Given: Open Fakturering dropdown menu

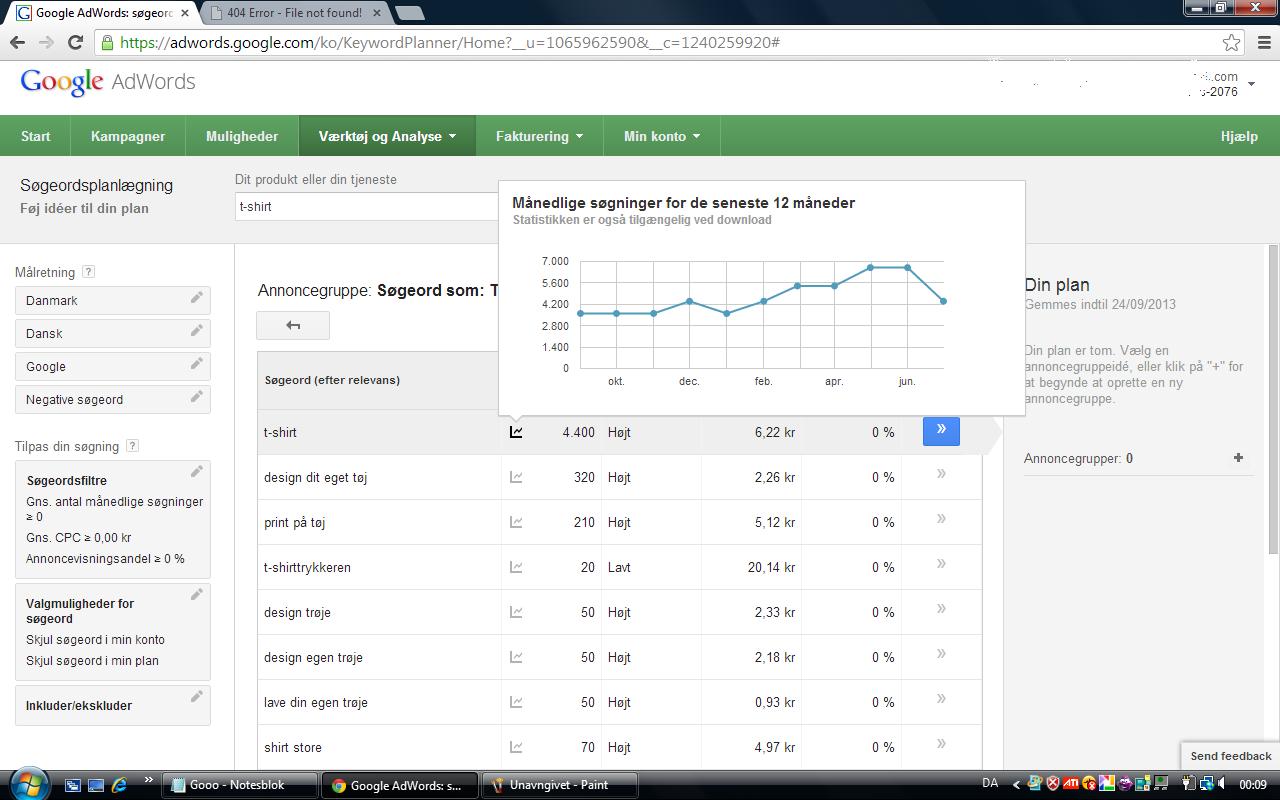Looking at the screenshot, I should tap(539, 136).
